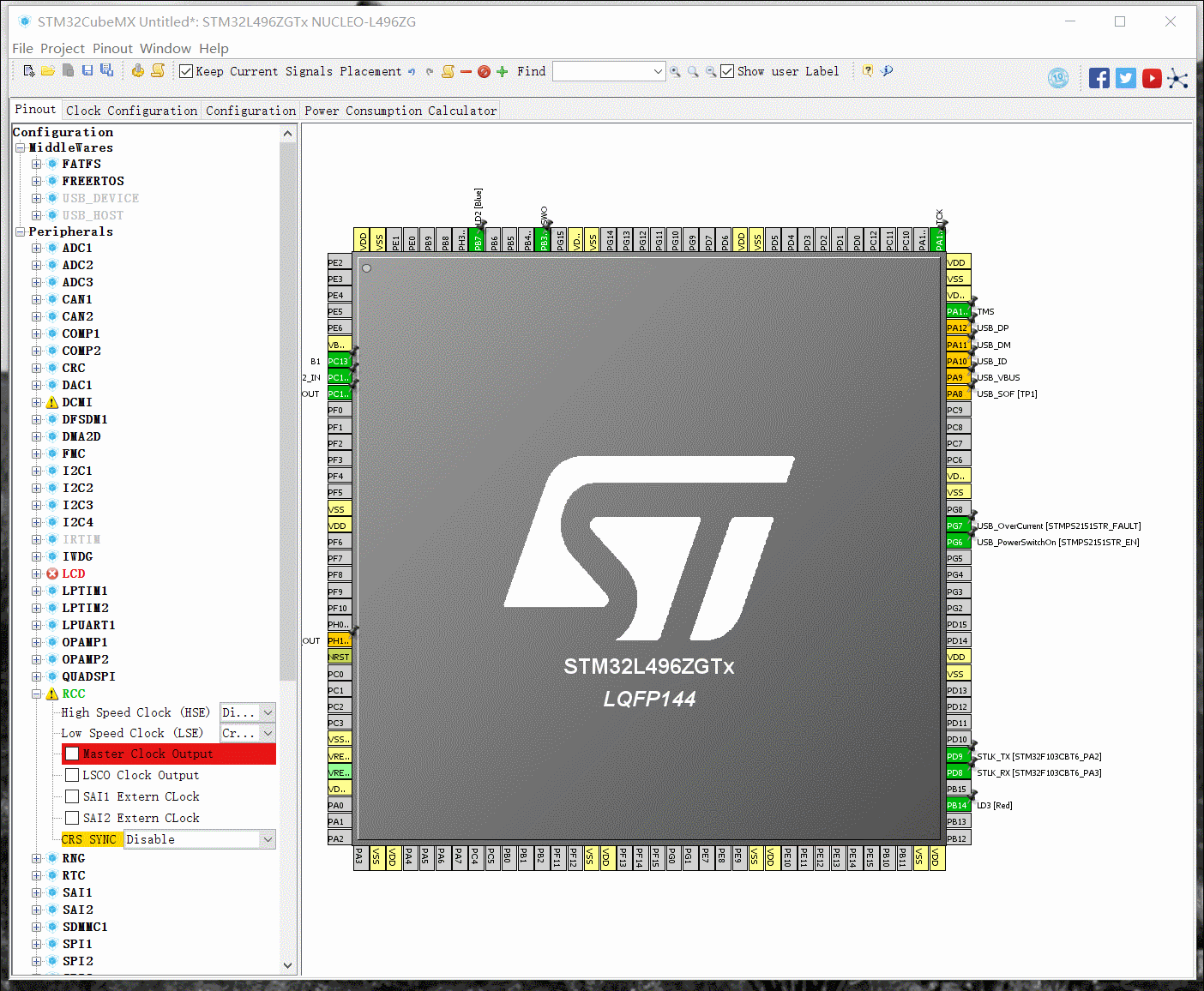
Task: Click the Help question mark icon
Action: click(x=868, y=71)
